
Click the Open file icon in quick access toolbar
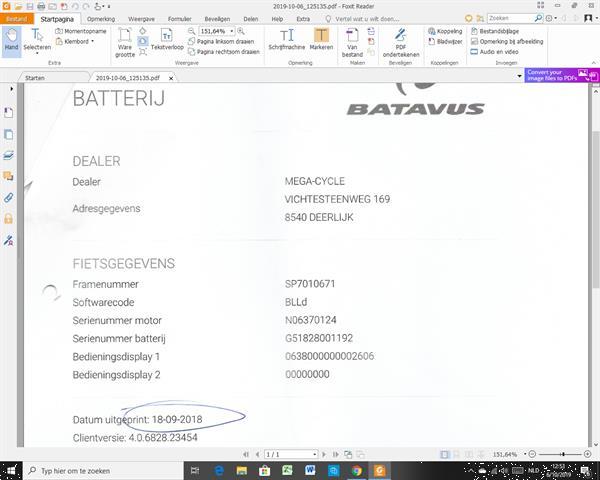coord(19,6)
